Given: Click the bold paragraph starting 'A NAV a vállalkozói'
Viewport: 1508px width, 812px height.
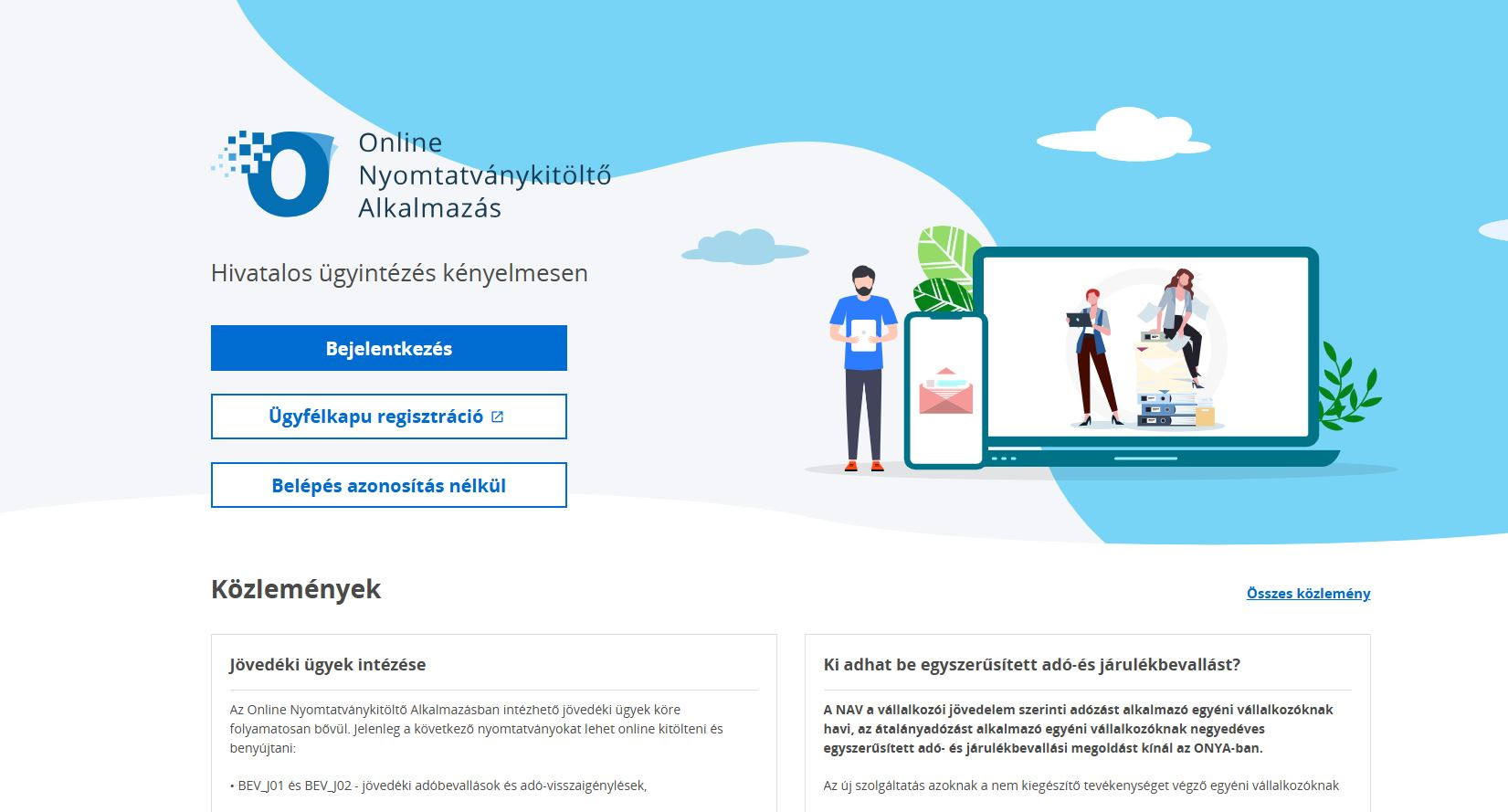Looking at the screenshot, I should pyautogui.click(x=1078, y=729).
